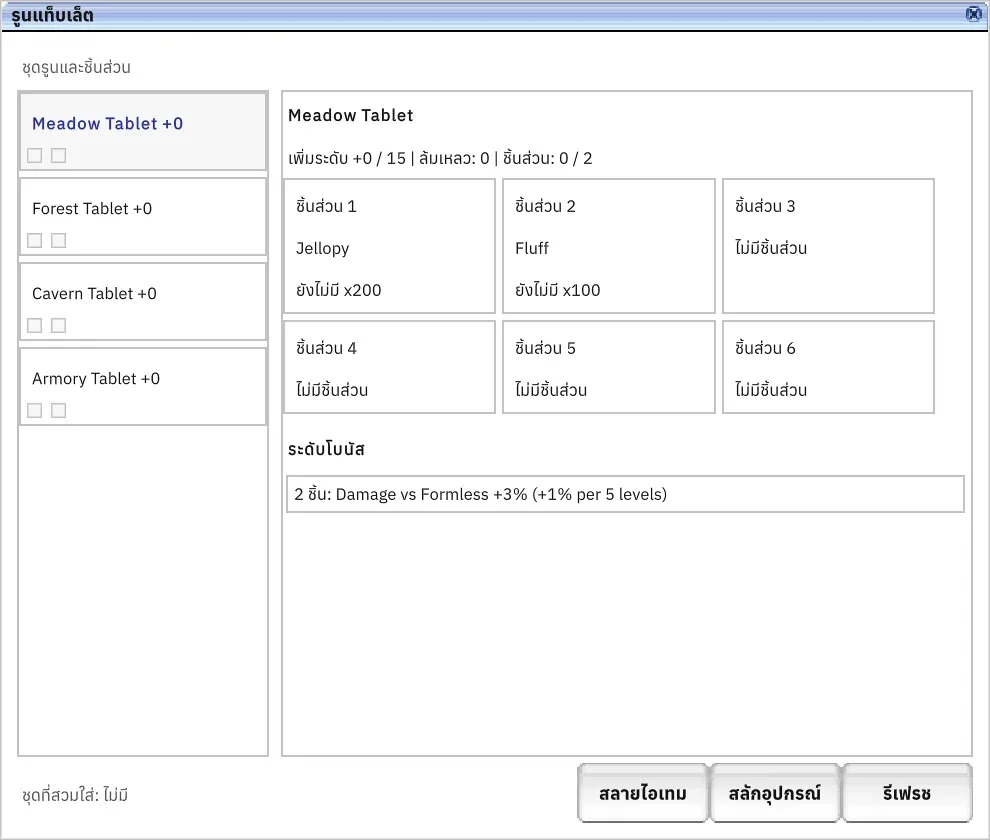Click the Fluff item name

tap(532, 248)
